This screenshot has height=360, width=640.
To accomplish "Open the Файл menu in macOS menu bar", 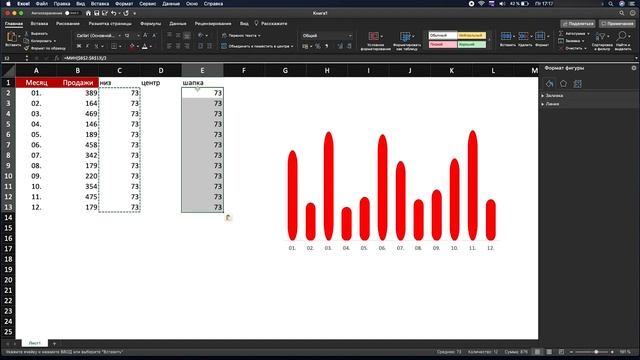I will (42, 3).
